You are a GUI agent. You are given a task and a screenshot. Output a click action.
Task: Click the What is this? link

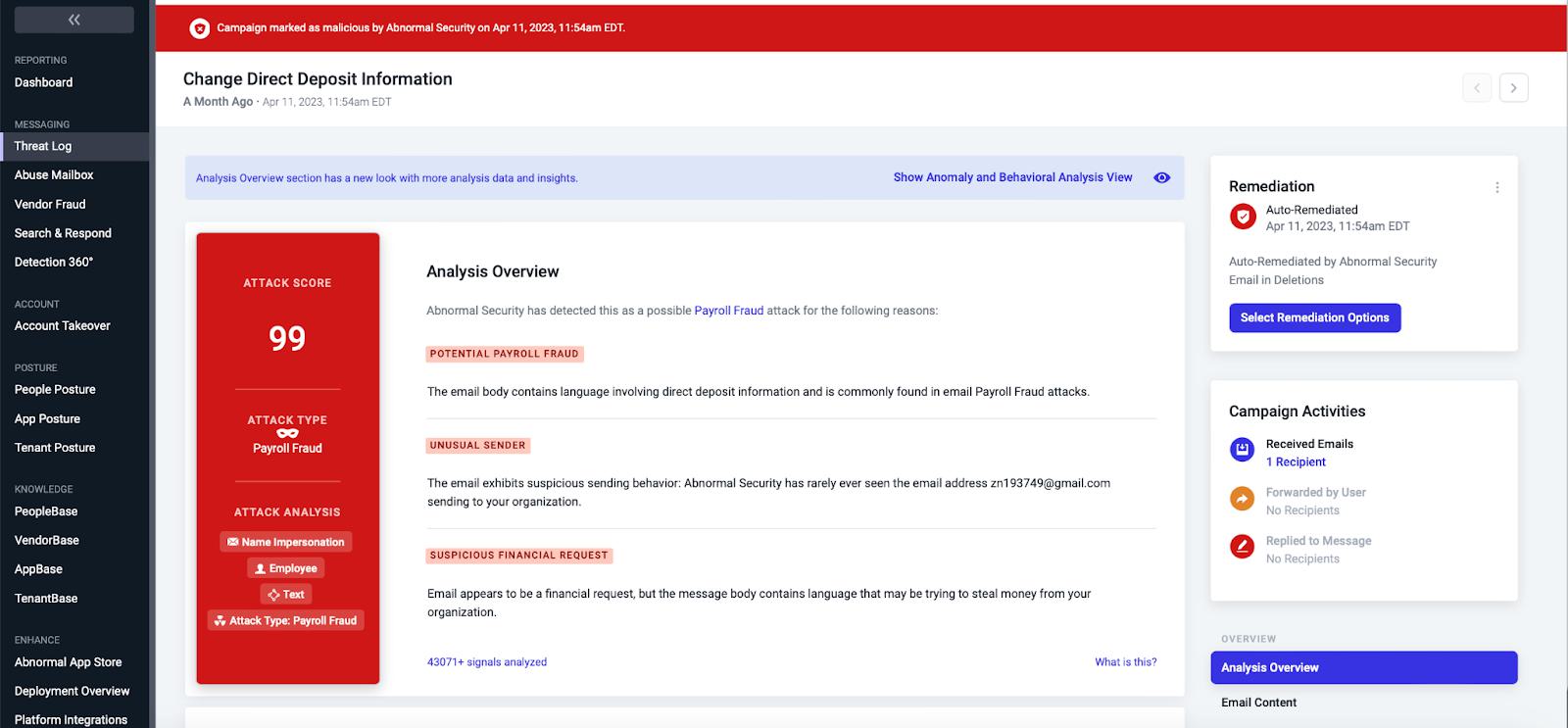point(1125,662)
